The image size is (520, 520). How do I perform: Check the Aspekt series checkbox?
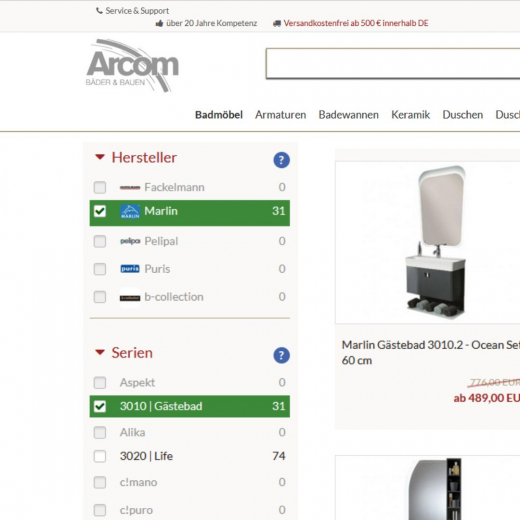point(100,383)
